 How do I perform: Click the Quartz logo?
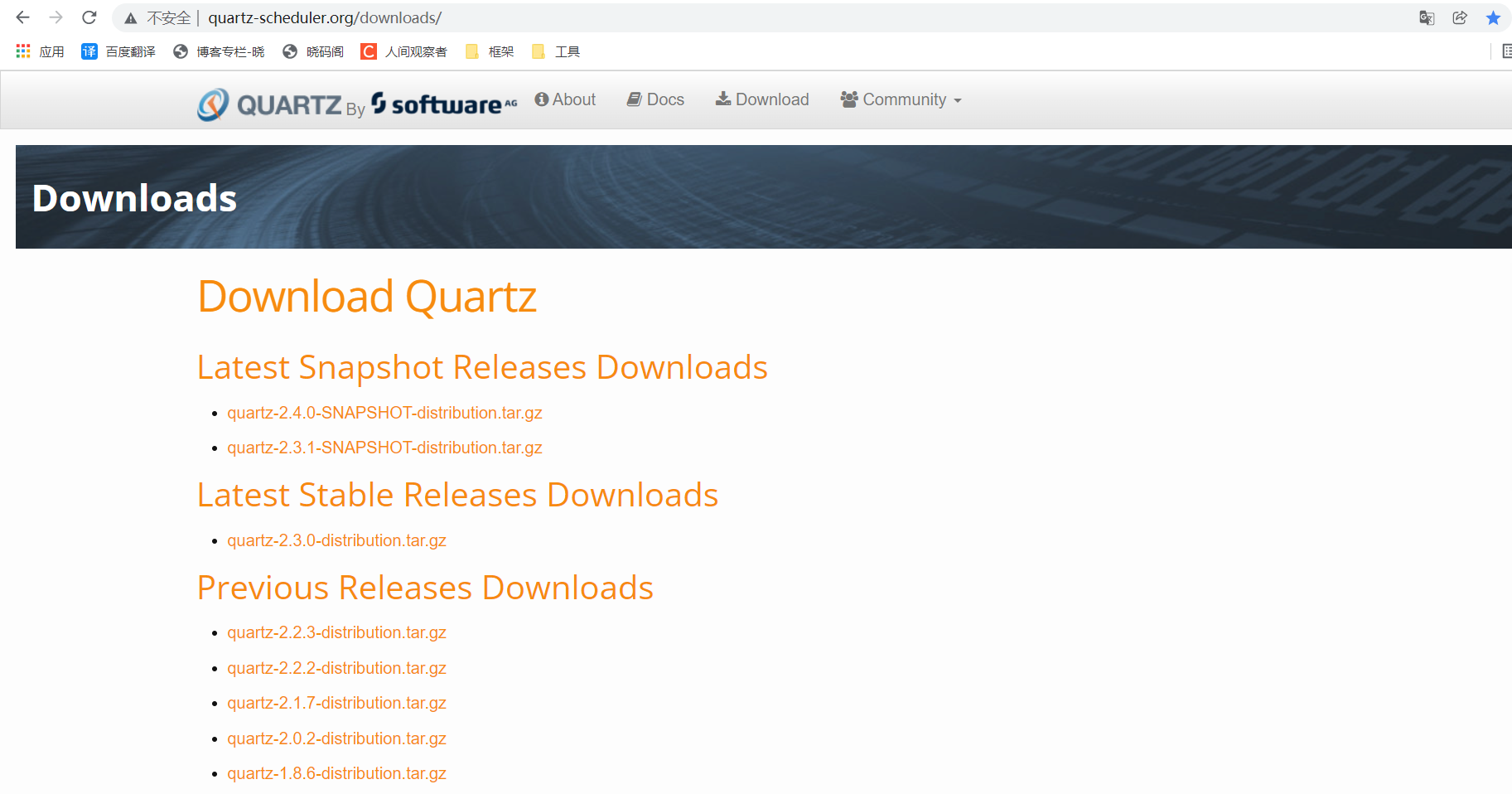(269, 104)
